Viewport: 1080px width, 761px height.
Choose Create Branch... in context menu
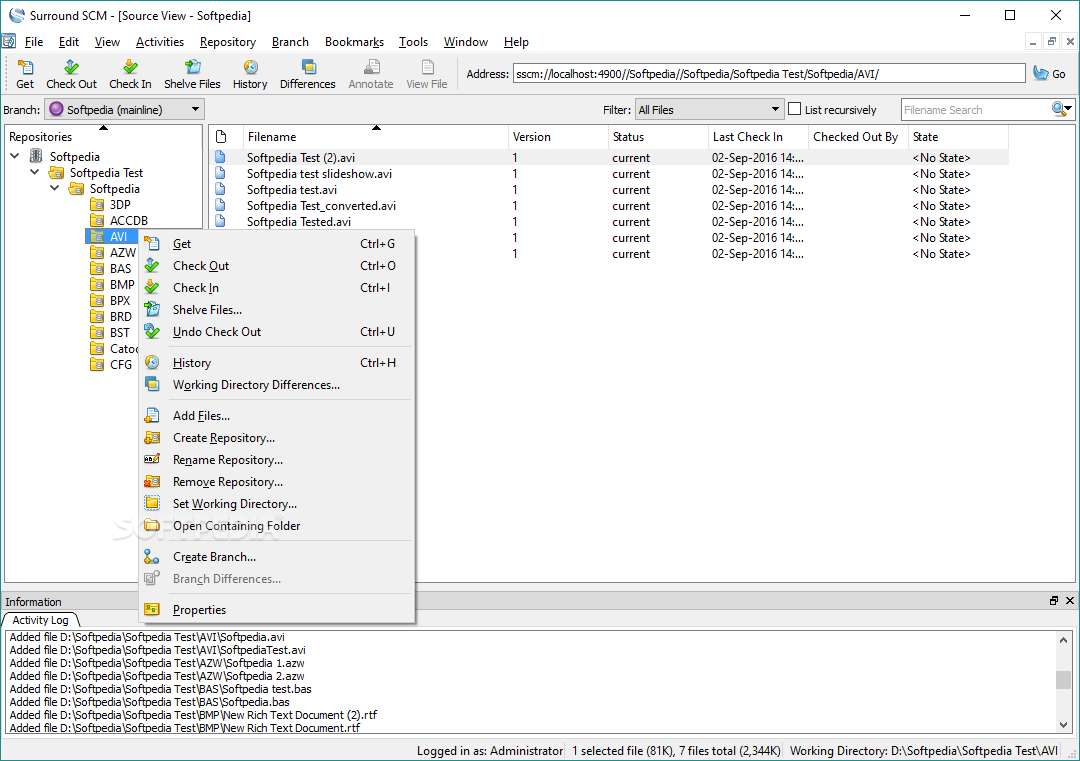pyautogui.click(x=277, y=557)
